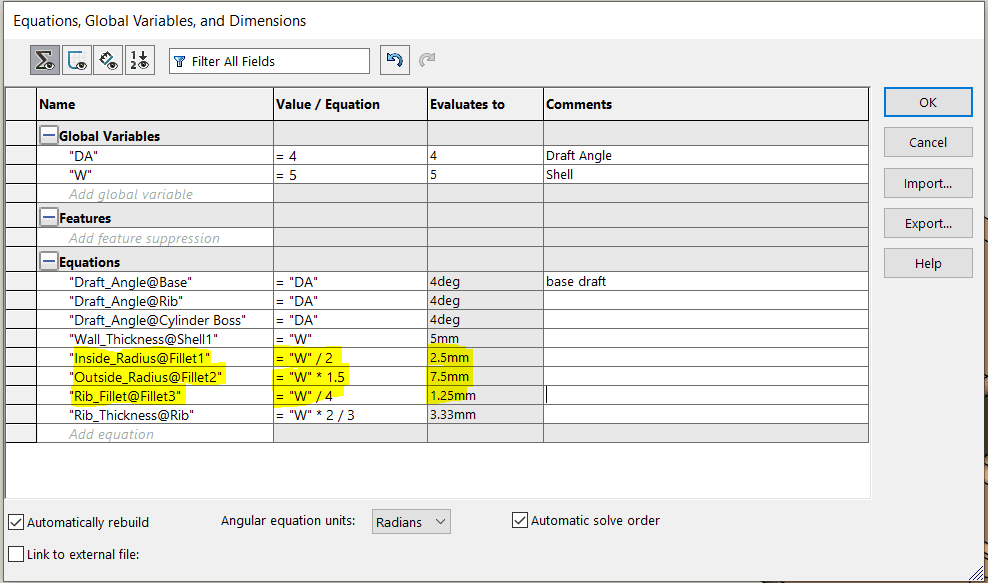The width and height of the screenshot is (988, 583).
Task: Click the Redo arrow icon
Action: click(x=427, y=61)
